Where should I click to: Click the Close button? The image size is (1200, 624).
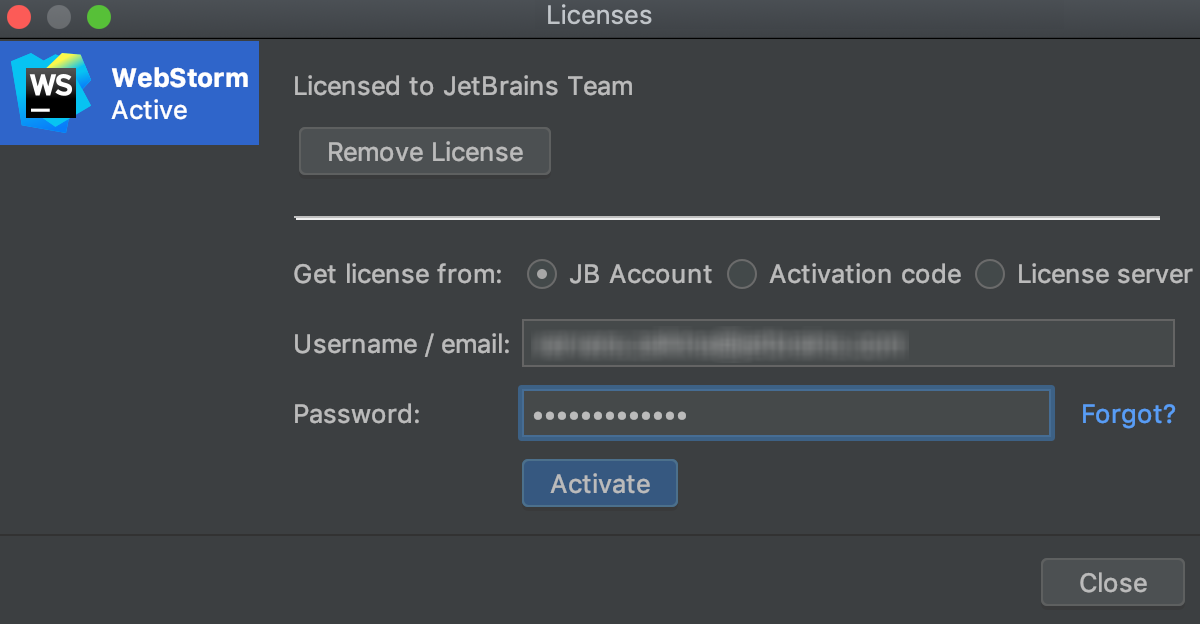point(1113,582)
